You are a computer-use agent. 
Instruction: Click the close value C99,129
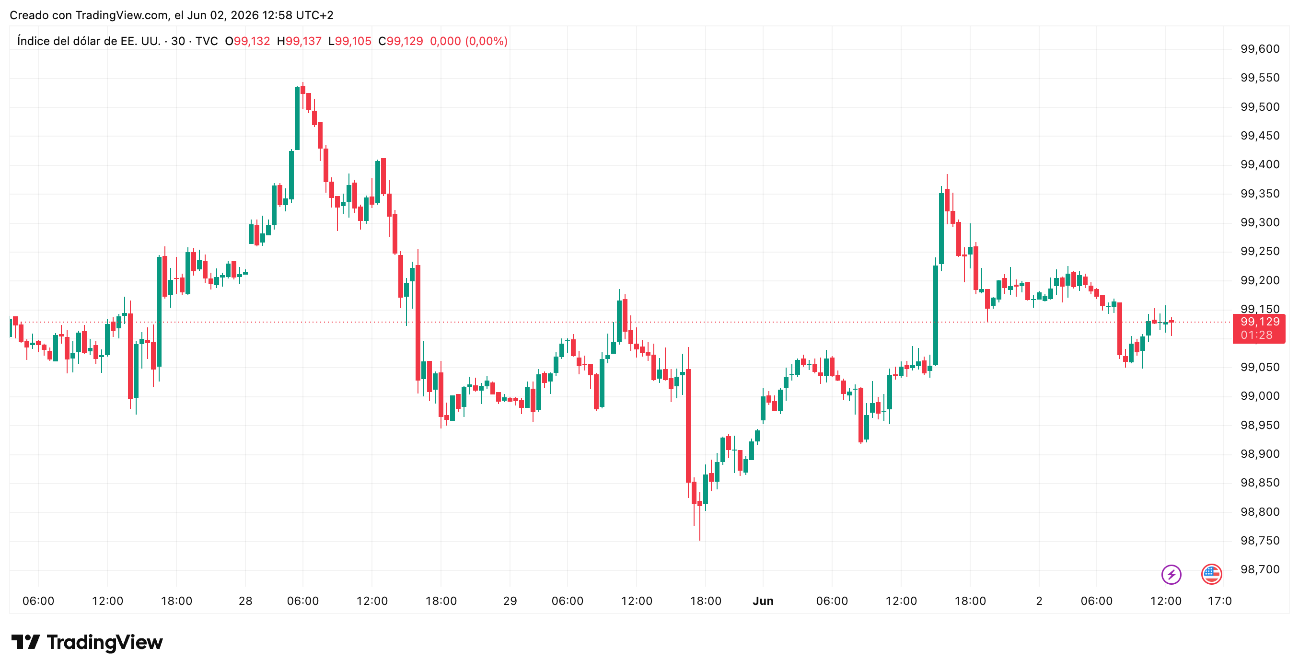pyautogui.click(x=400, y=41)
